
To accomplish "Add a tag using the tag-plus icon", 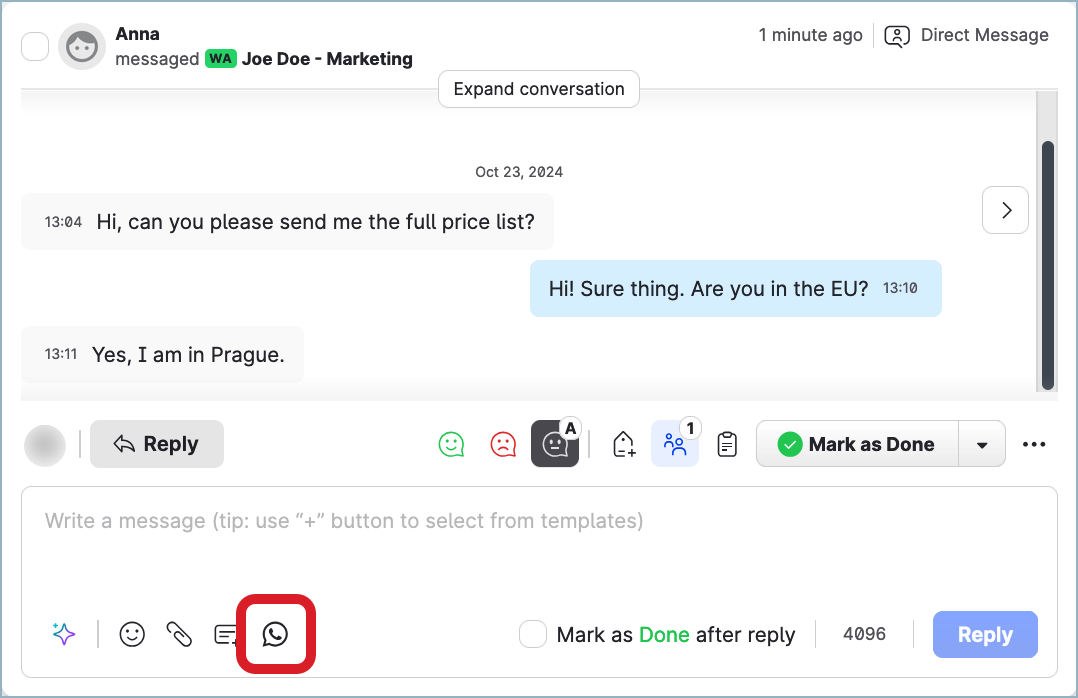I will 623,443.
